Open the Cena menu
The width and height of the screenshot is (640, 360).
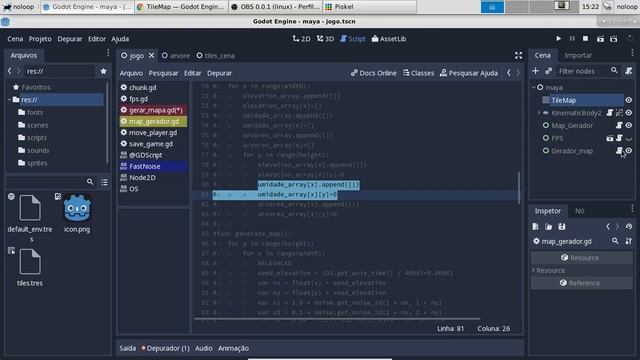pyautogui.click(x=15, y=39)
